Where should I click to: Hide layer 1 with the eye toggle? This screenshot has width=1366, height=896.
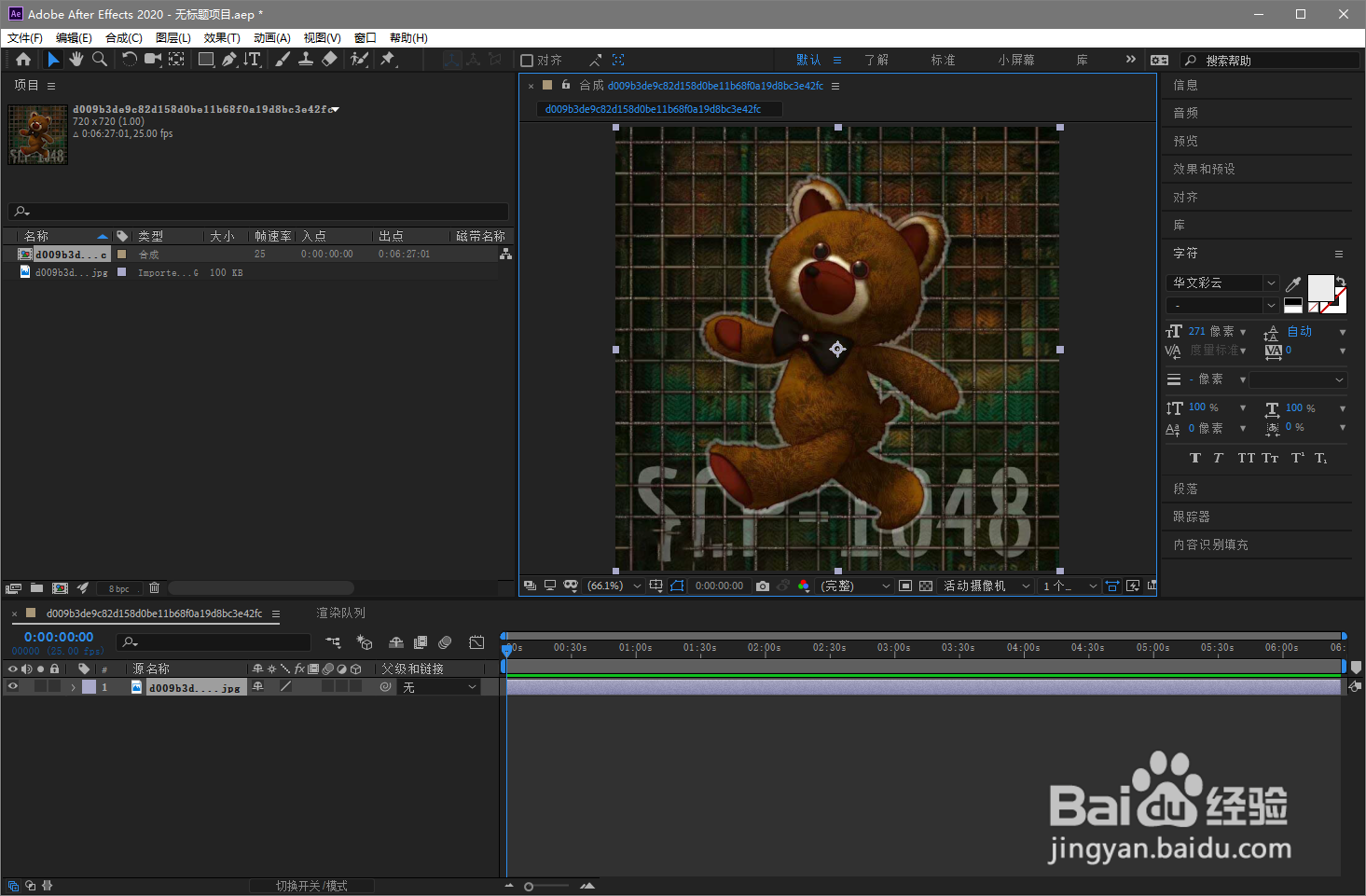coord(13,687)
